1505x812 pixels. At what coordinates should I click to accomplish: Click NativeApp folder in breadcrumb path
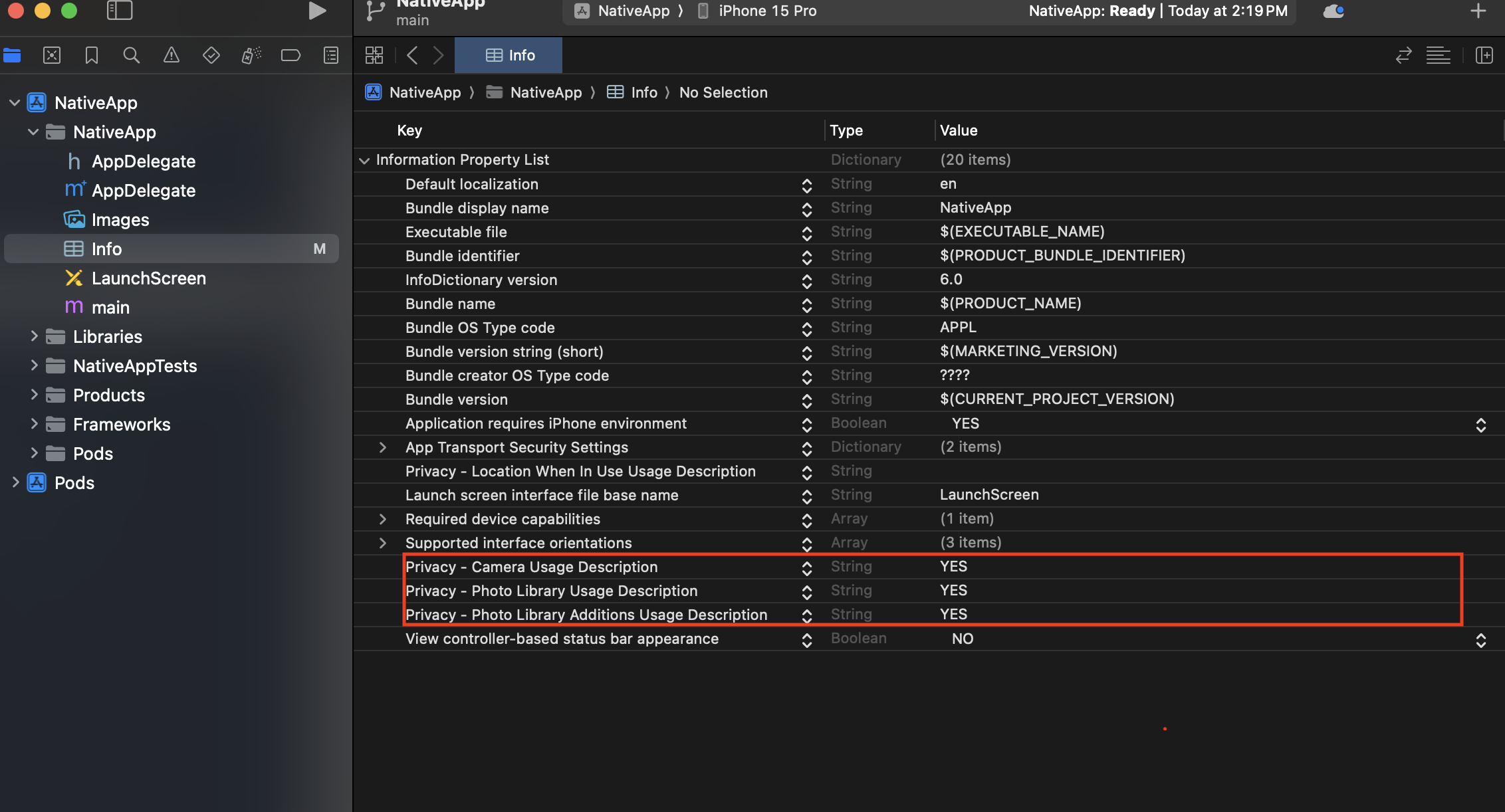[x=545, y=92]
